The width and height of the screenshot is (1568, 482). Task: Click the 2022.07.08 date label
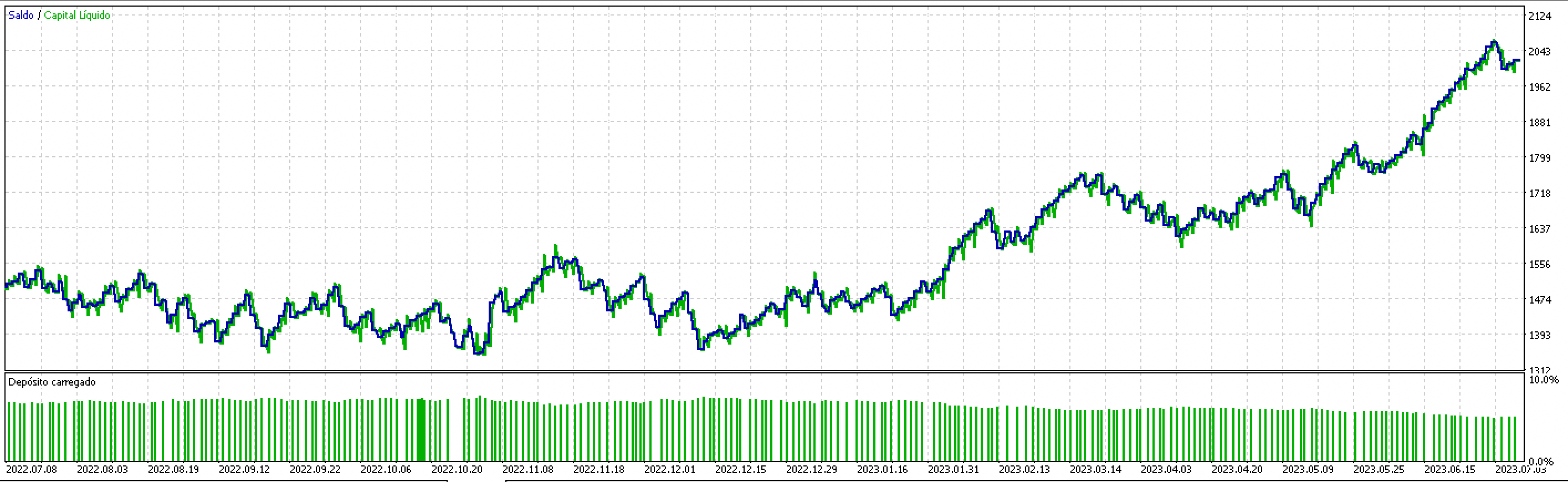tap(32, 470)
